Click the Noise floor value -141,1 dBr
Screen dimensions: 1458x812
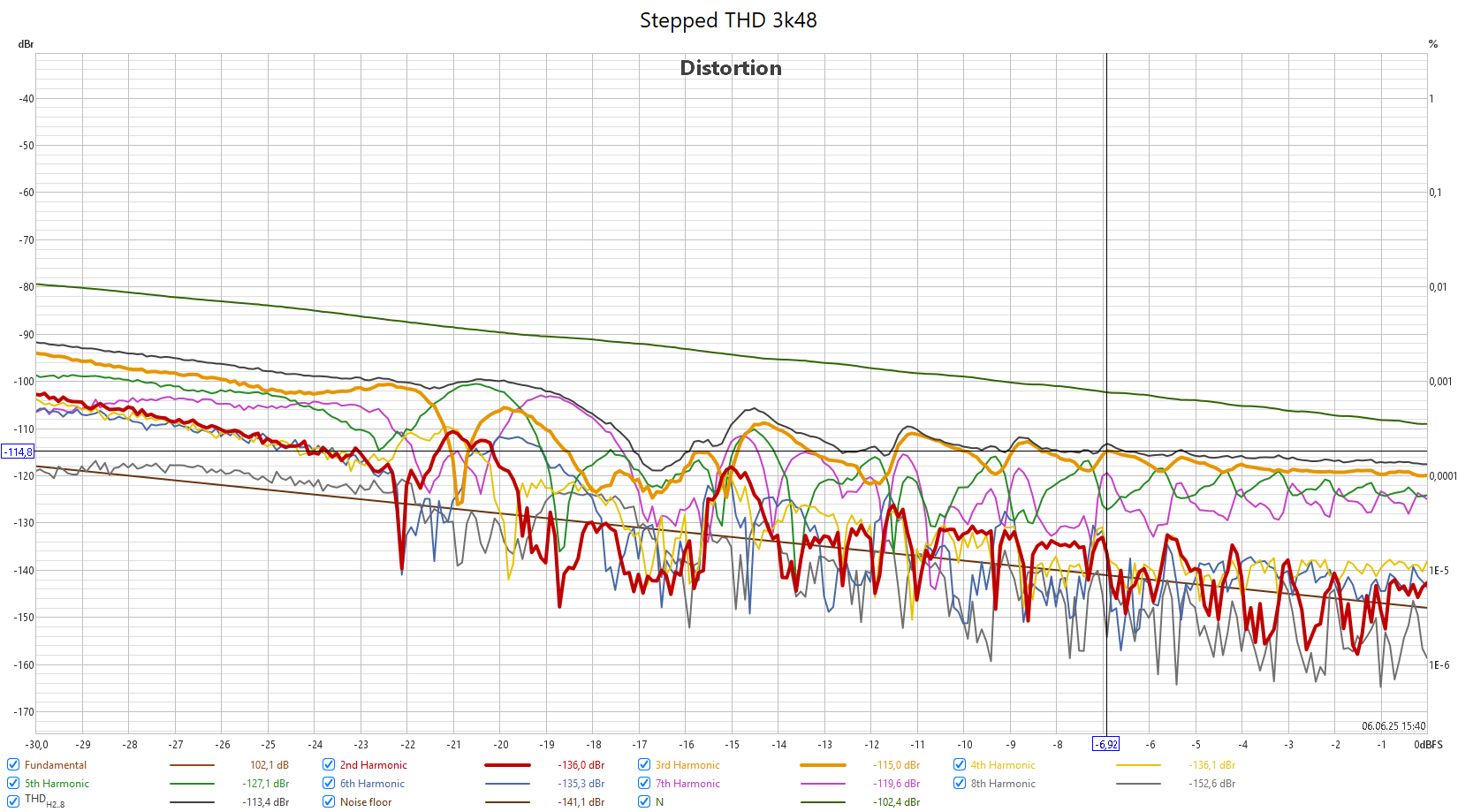coord(581,802)
